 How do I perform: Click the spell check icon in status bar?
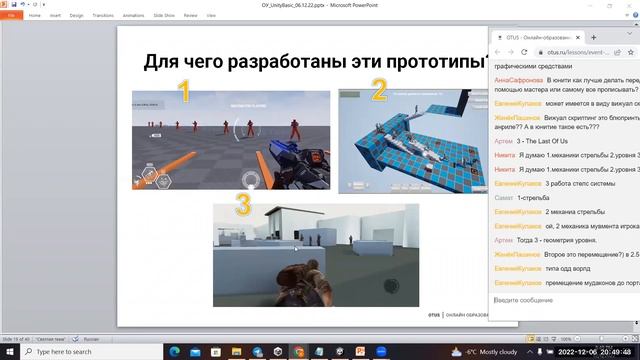[x=75, y=339]
